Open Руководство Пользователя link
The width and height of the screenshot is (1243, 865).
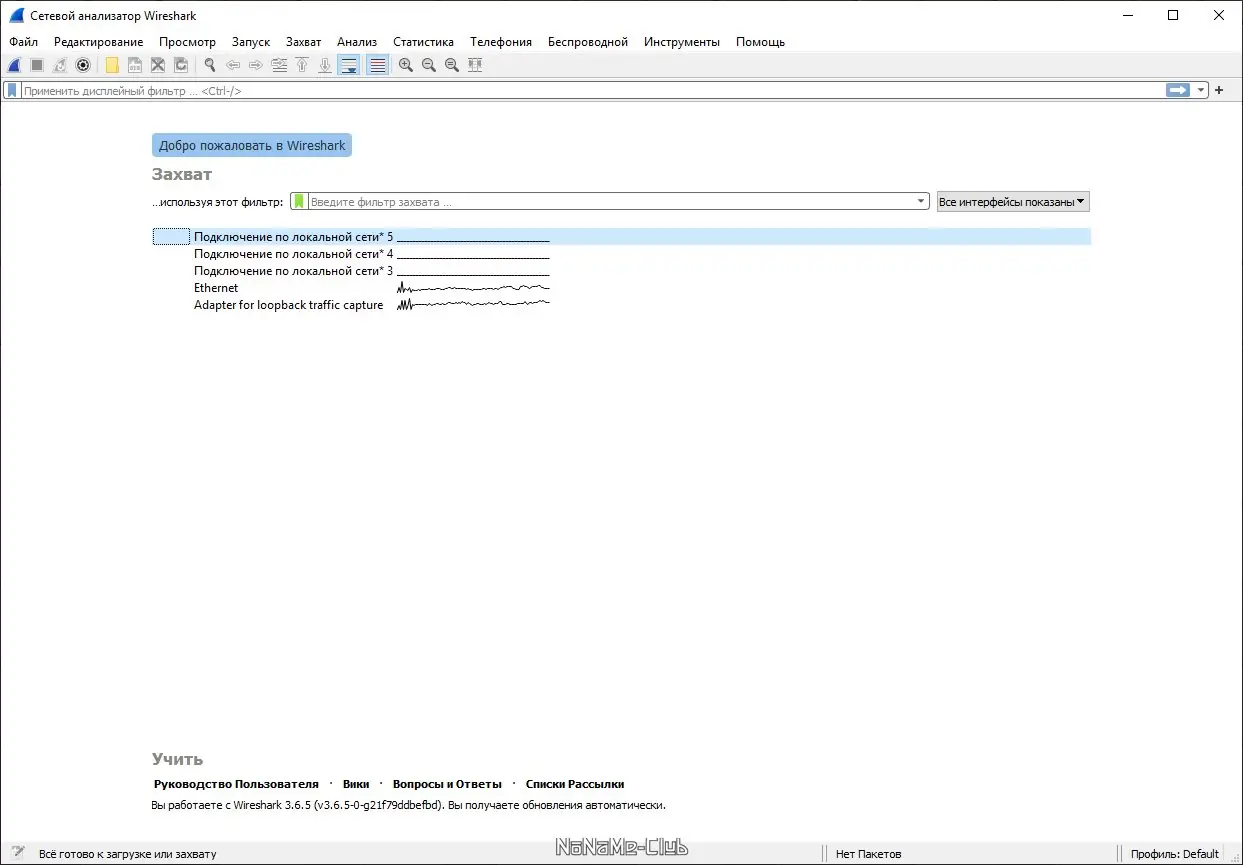pyautogui.click(x=236, y=784)
